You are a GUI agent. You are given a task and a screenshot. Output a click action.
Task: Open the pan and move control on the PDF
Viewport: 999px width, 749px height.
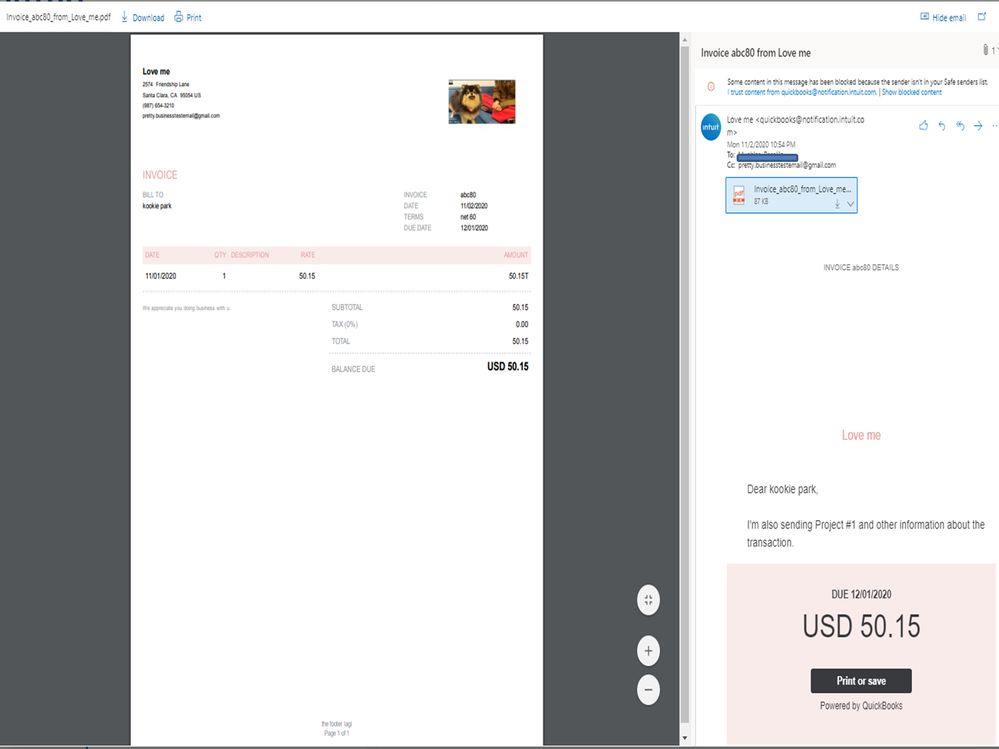(648, 600)
